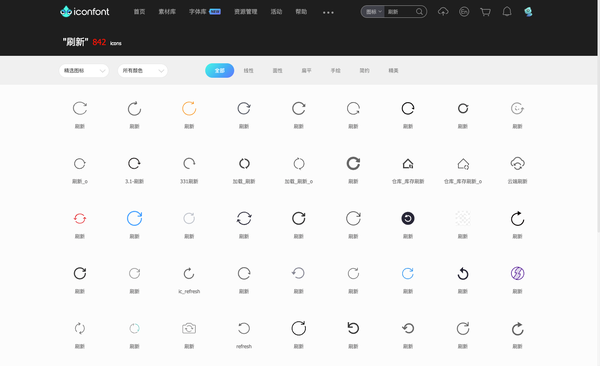
Task: Select the red two-arrow refresh icon
Action: 80,218
